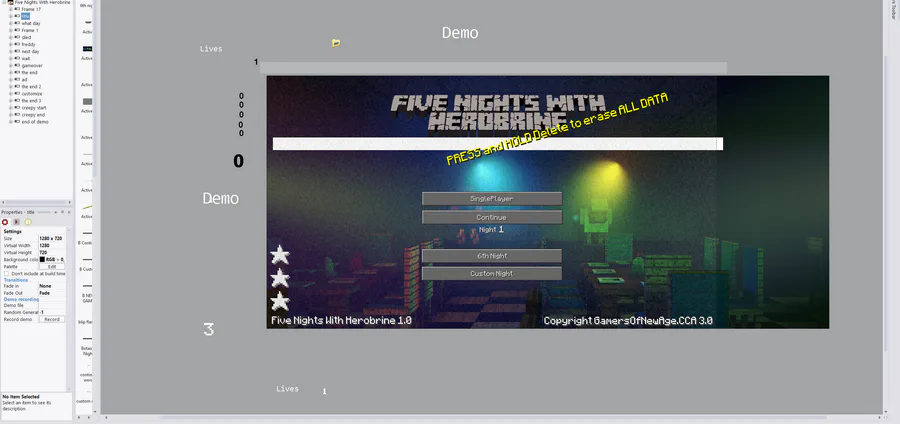
Task: Select the 6th Night button in the frame
Action: [492, 256]
